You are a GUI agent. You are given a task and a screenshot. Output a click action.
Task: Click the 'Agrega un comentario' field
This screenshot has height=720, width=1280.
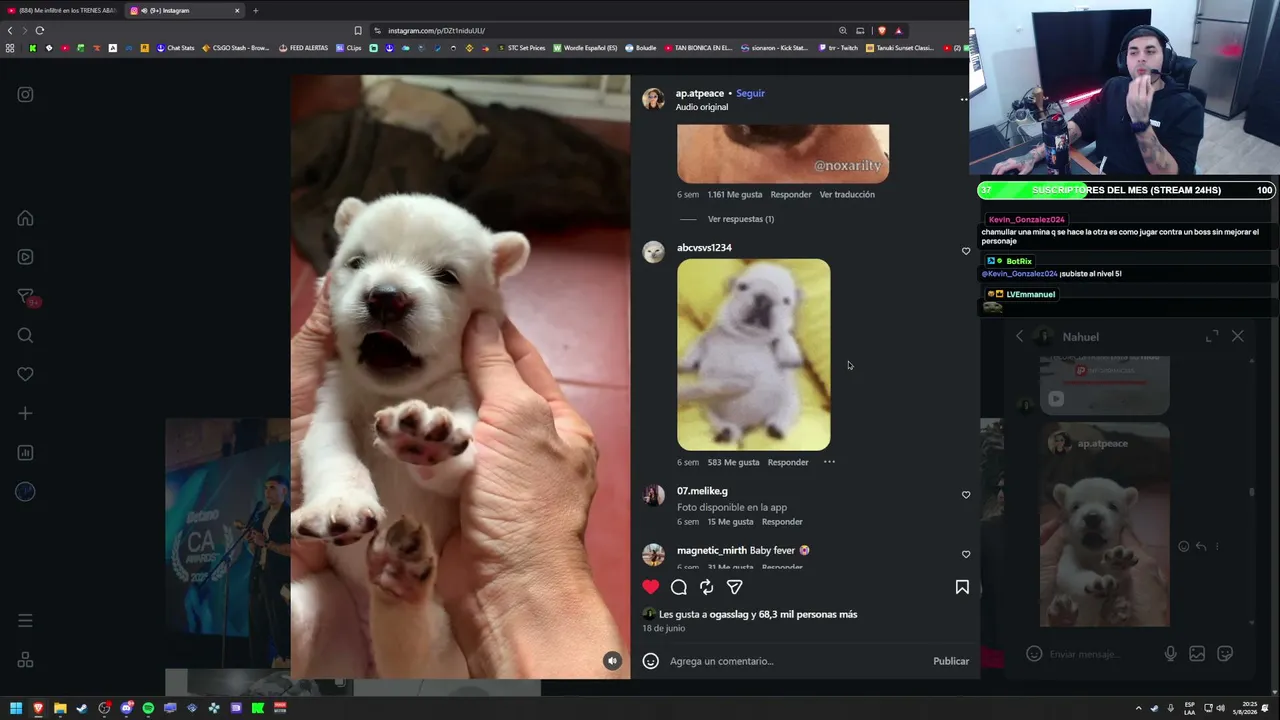tap(795, 661)
